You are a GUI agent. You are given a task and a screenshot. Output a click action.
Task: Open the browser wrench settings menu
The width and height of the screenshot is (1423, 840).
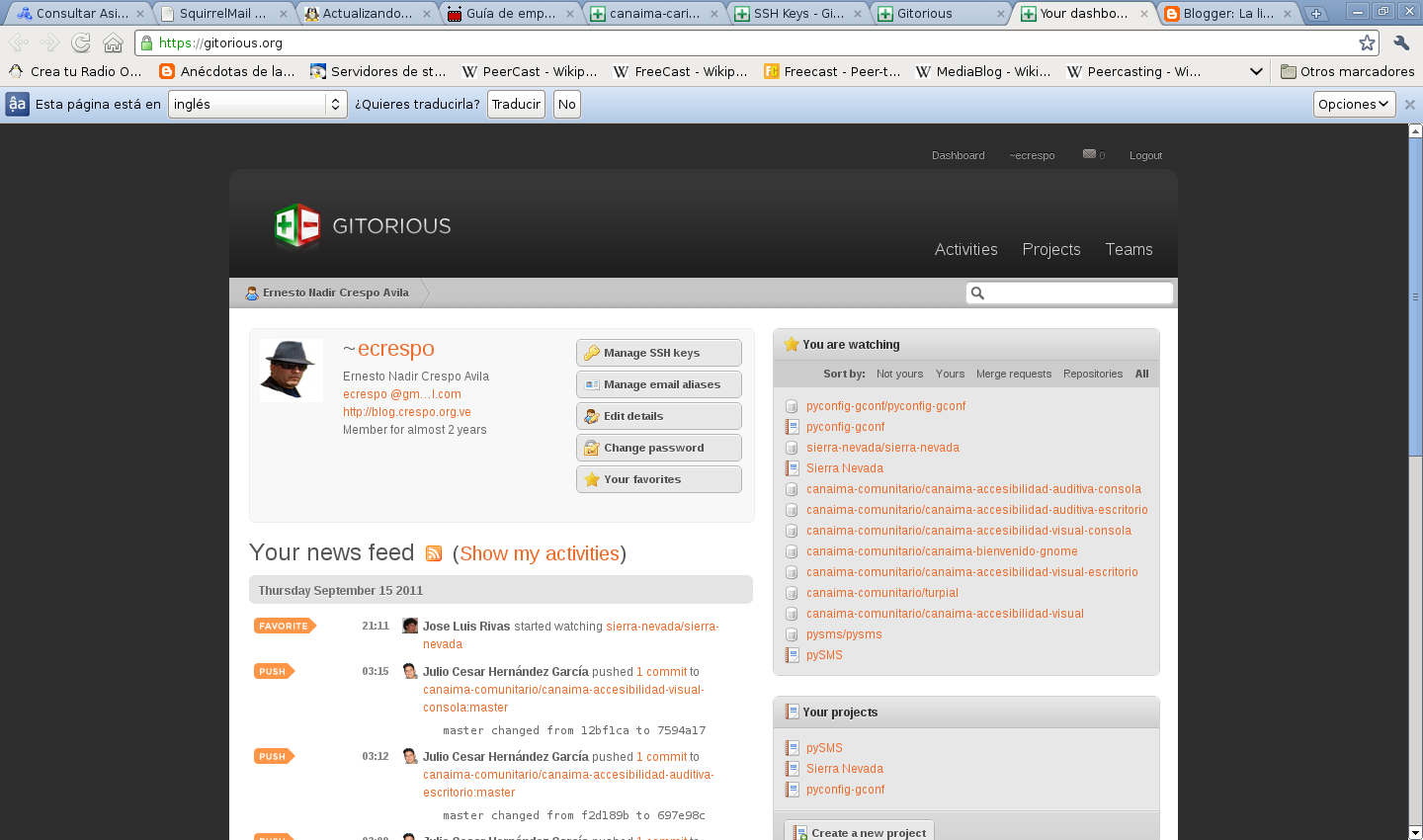click(1400, 42)
